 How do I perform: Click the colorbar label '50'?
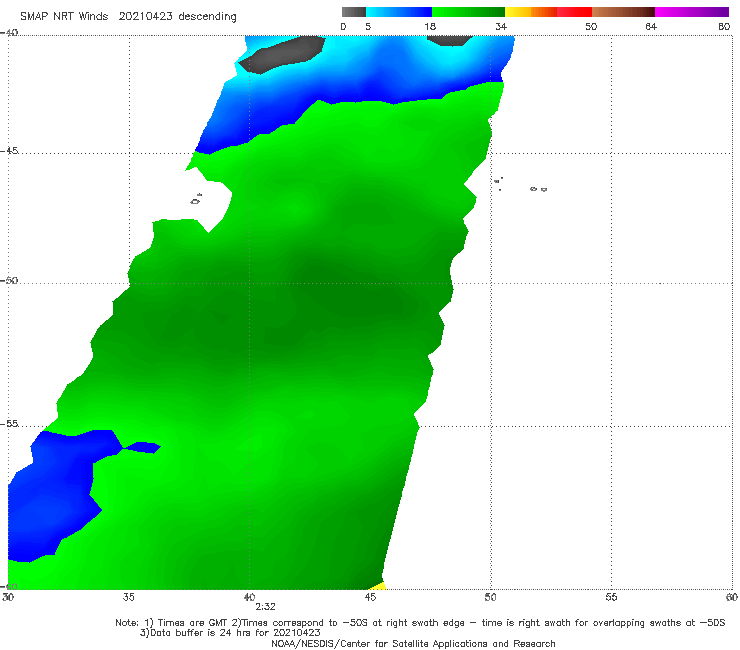point(591,27)
